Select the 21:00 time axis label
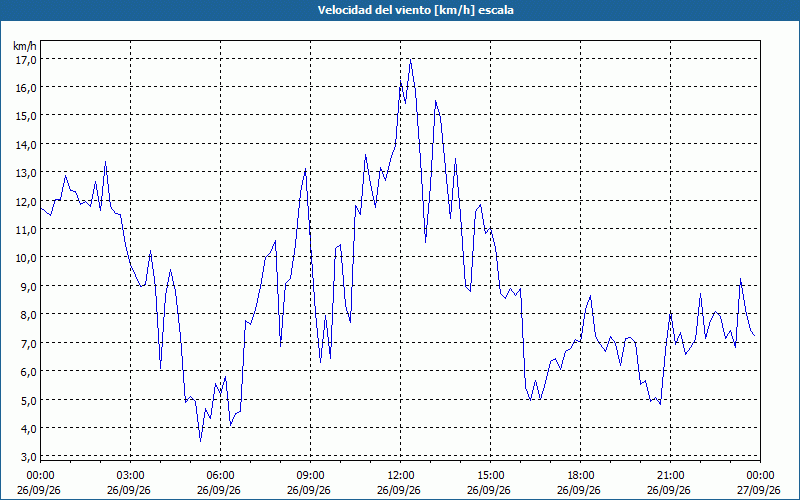Viewport: 800px width, 500px height. click(x=670, y=476)
